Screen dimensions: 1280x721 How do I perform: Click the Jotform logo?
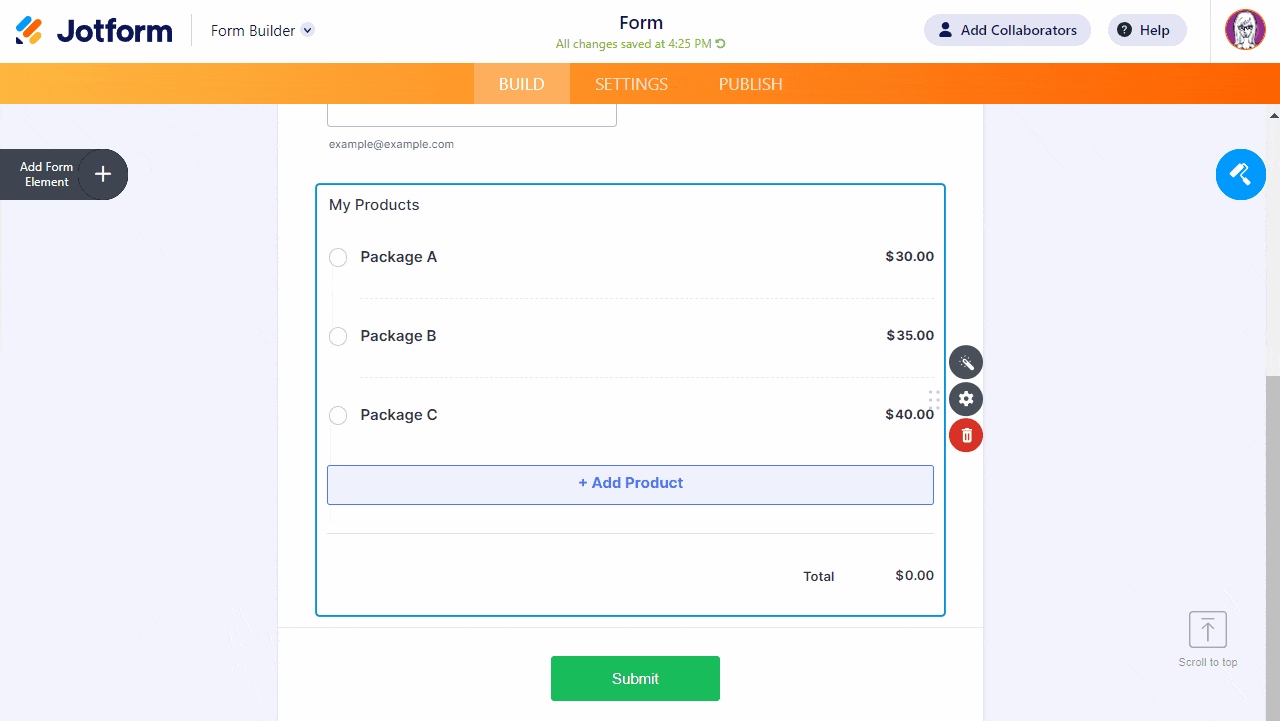pos(94,31)
